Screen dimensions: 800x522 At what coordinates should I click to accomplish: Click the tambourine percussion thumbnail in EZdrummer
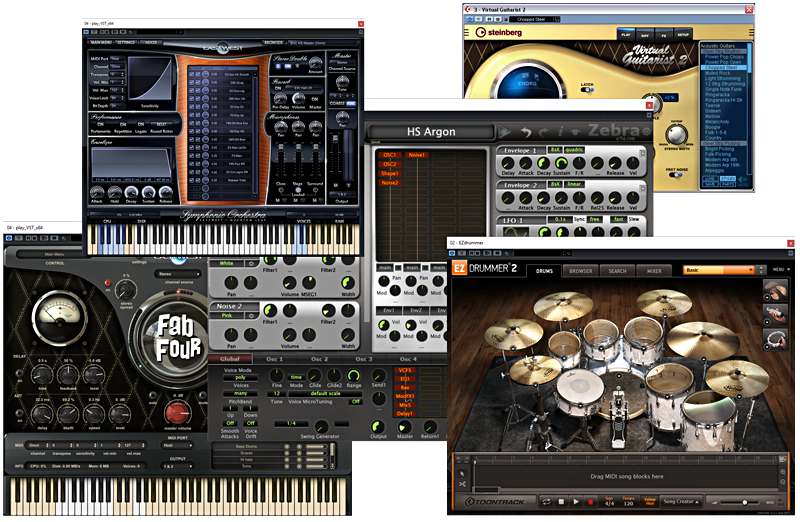(775, 339)
